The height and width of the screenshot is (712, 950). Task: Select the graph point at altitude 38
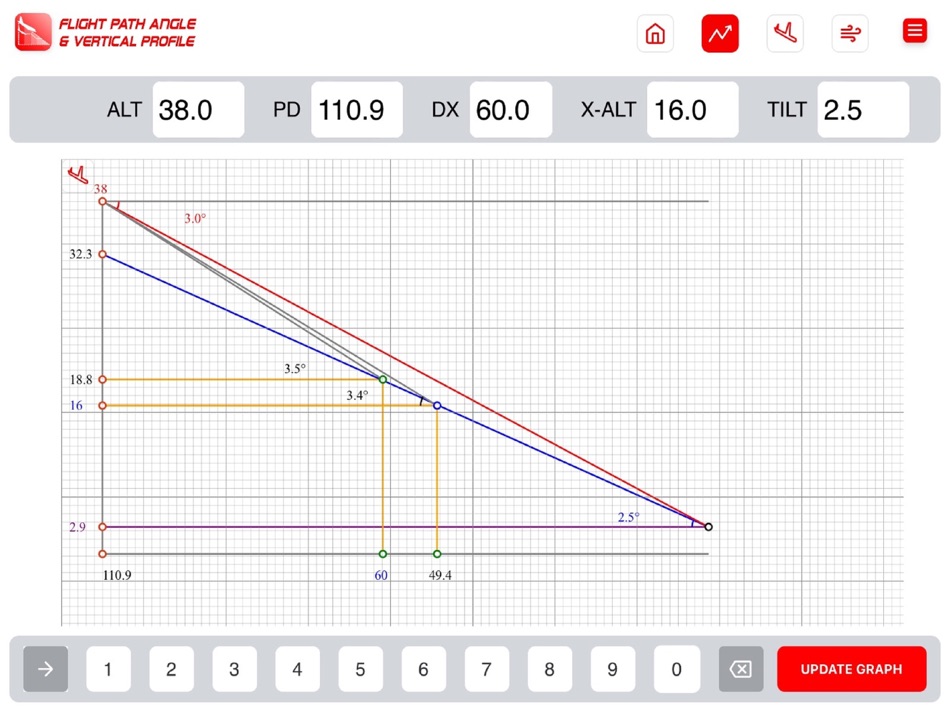102,201
